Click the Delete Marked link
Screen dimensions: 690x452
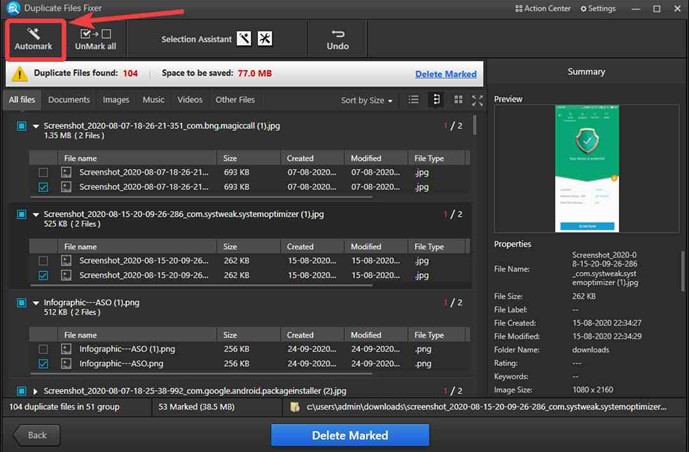(x=446, y=74)
